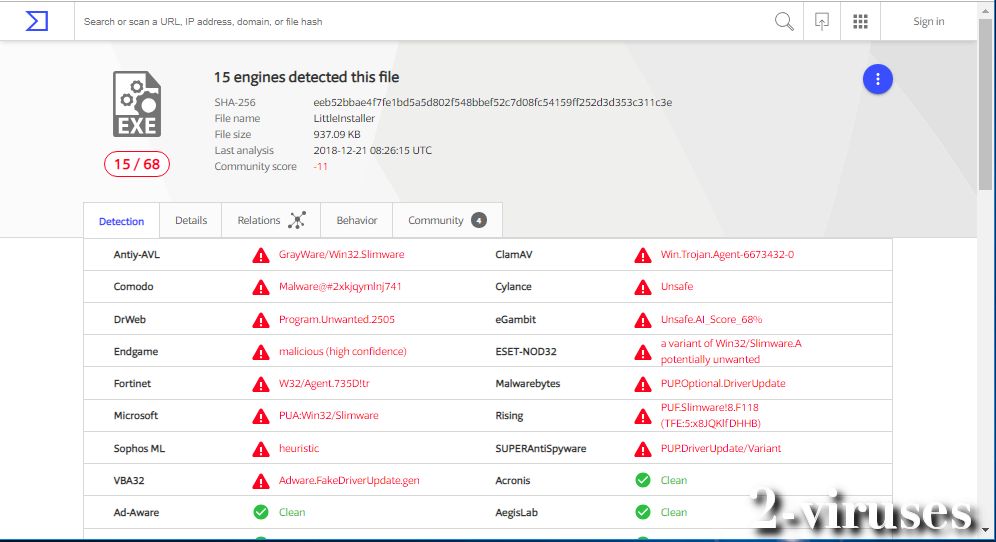The width and height of the screenshot is (996, 542).
Task: Click the PUF.Slimware!8.F118 Rising result
Action: (710, 415)
